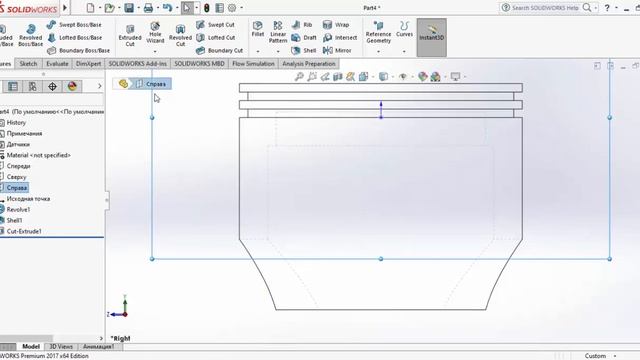640x360 pixels.
Task: Click the Save icon
Action: tap(129, 8)
